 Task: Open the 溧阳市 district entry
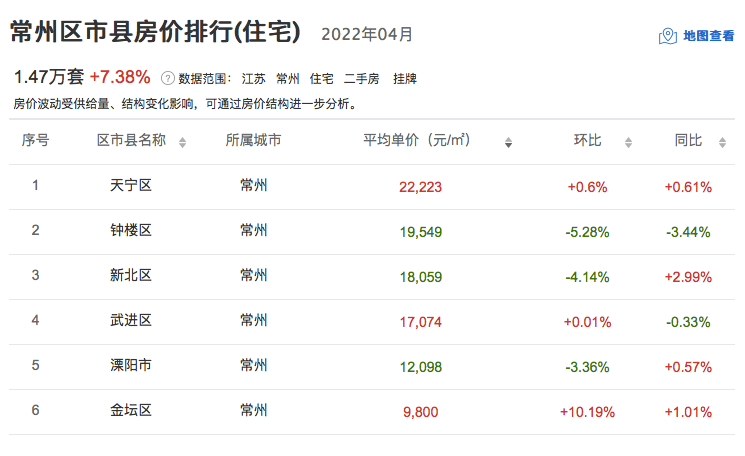131,365
